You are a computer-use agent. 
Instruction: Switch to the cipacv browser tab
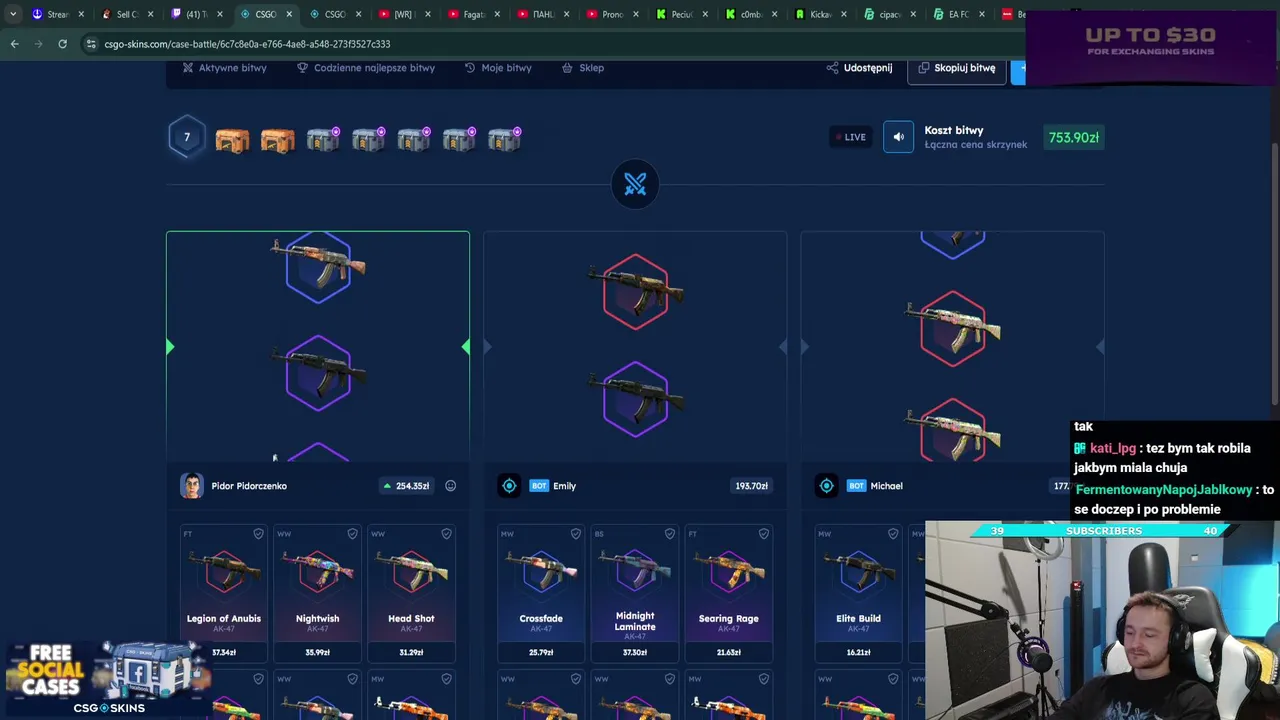(x=888, y=14)
